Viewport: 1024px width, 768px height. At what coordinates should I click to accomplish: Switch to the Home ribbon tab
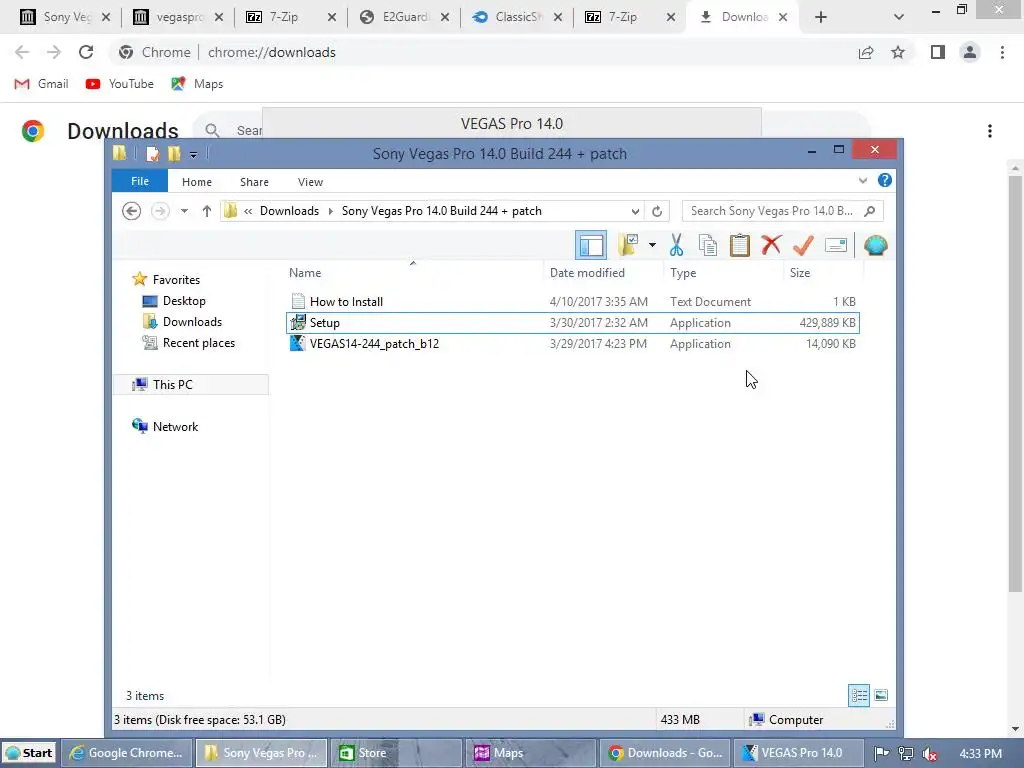pos(197,182)
